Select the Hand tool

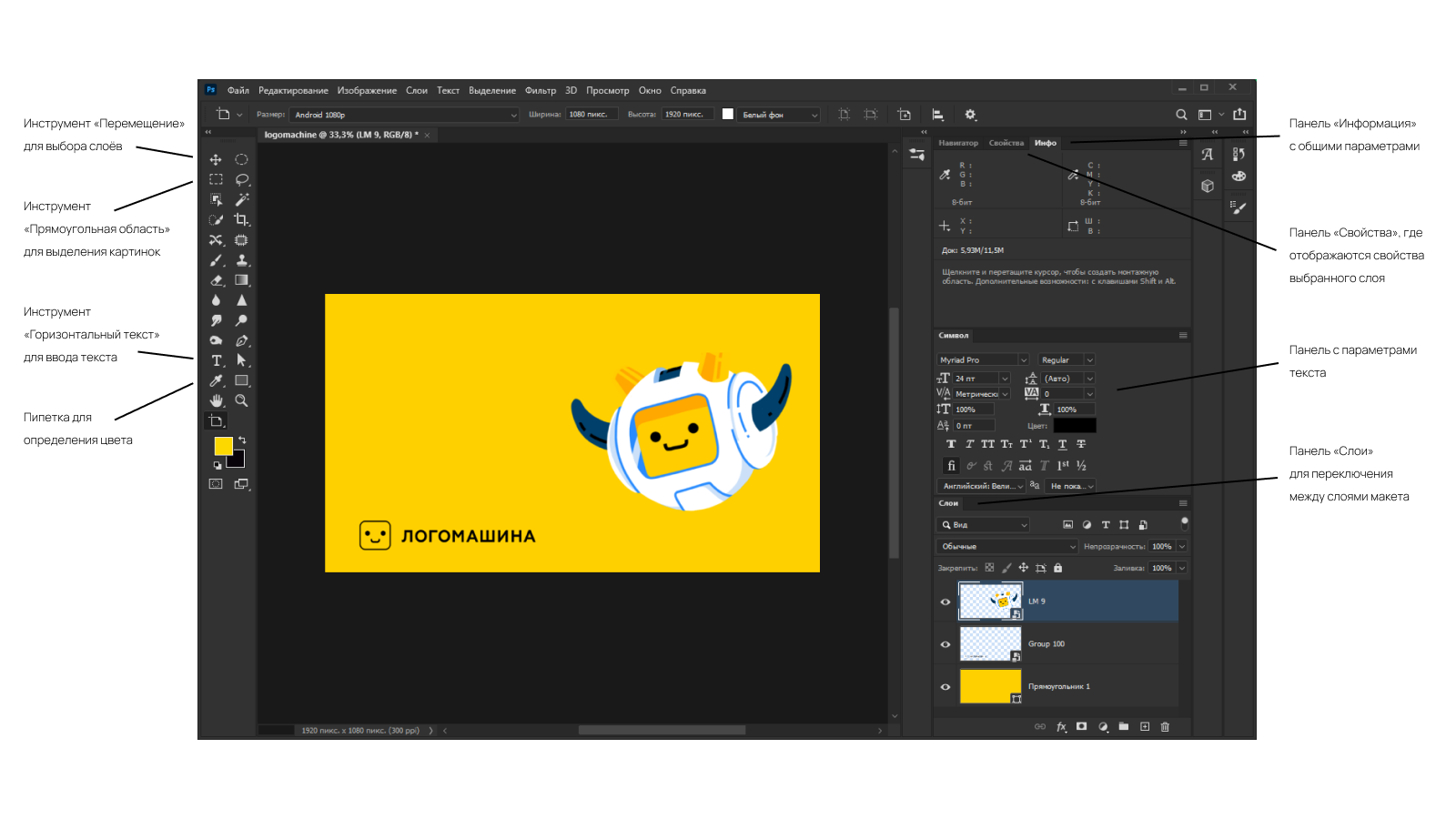tap(216, 400)
